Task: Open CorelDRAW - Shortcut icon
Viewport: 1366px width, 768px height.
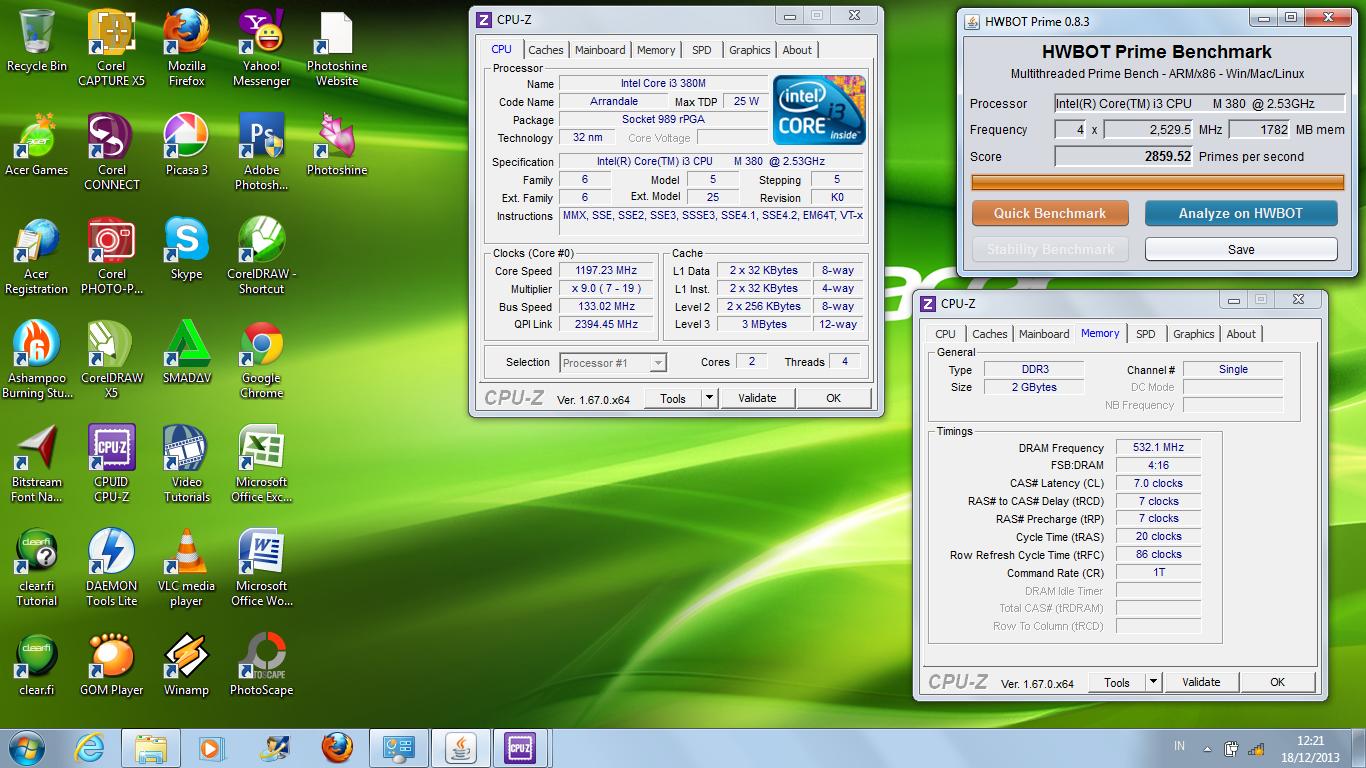Action: 262,255
